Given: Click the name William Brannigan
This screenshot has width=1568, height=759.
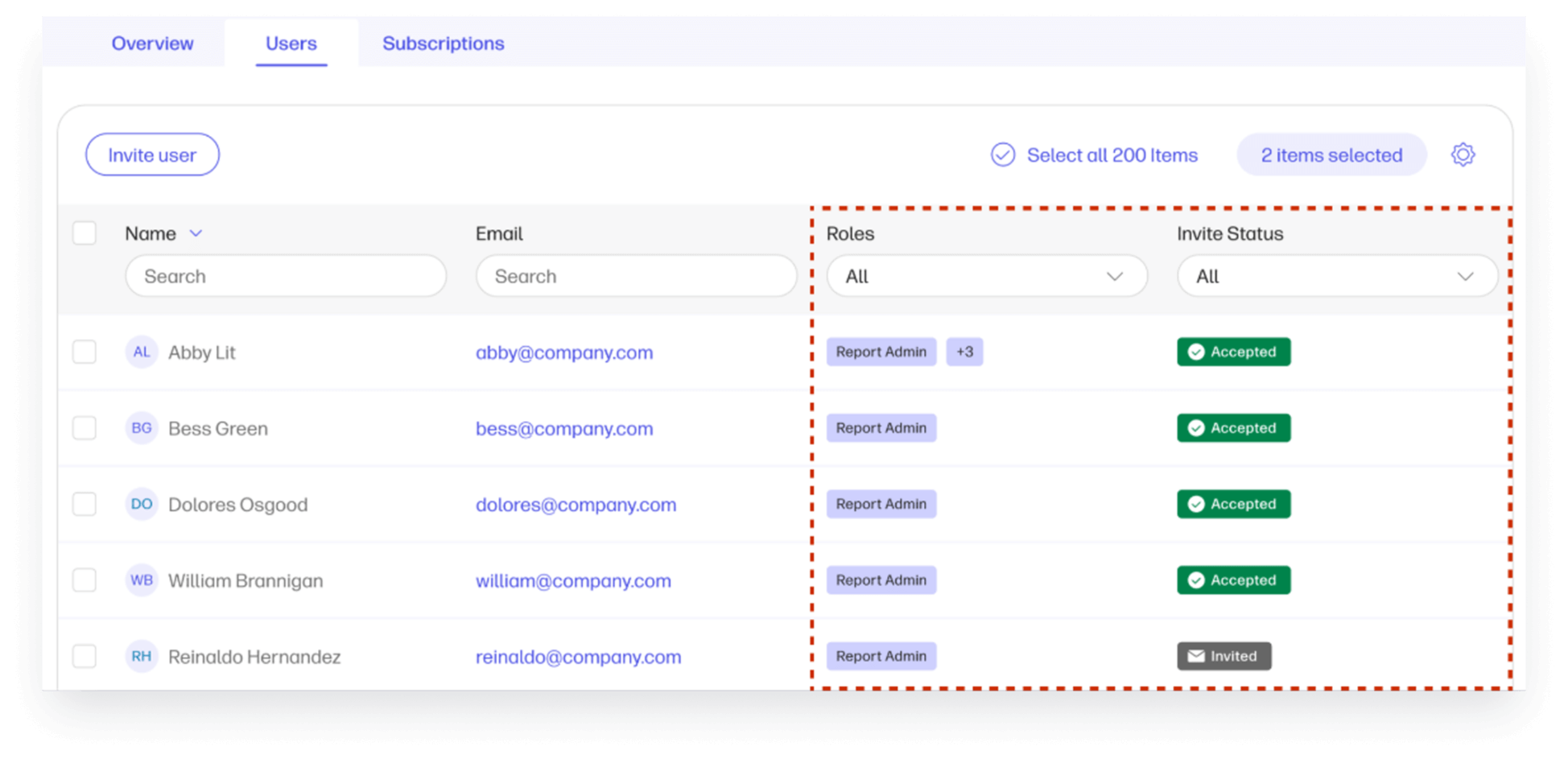Looking at the screenshot, I should [x=246, y=581].
